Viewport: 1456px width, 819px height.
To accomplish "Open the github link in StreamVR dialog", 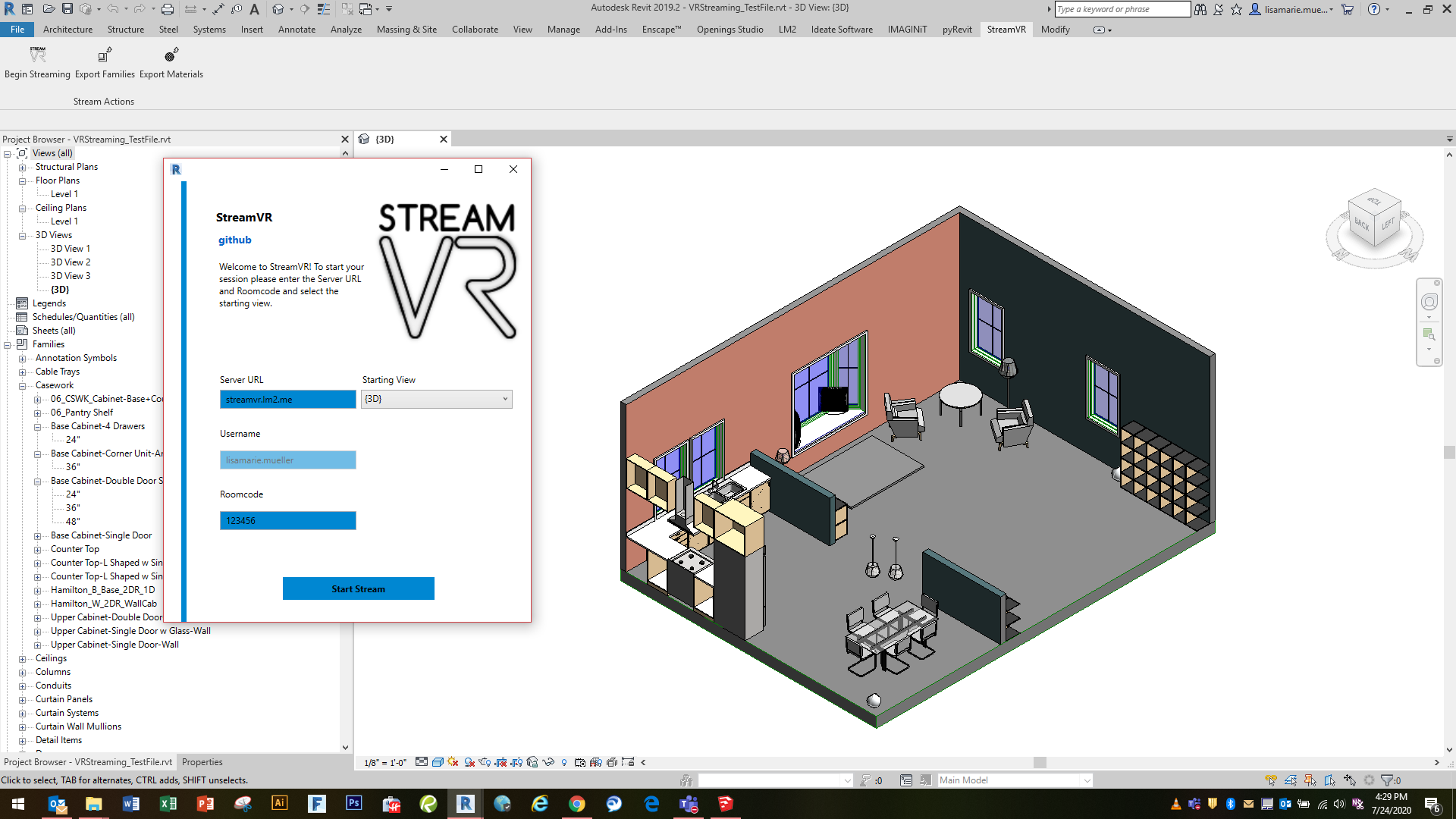I will [x=235, y=240].
